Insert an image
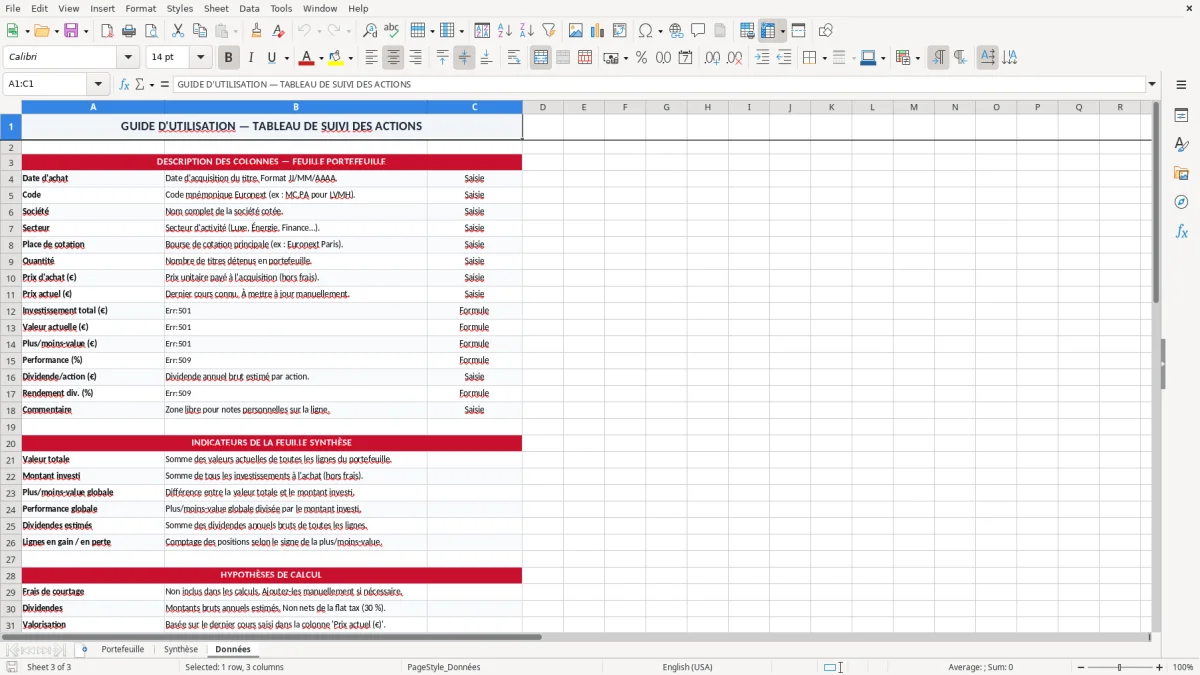The image size is (1200, 675). coord(576,31)
